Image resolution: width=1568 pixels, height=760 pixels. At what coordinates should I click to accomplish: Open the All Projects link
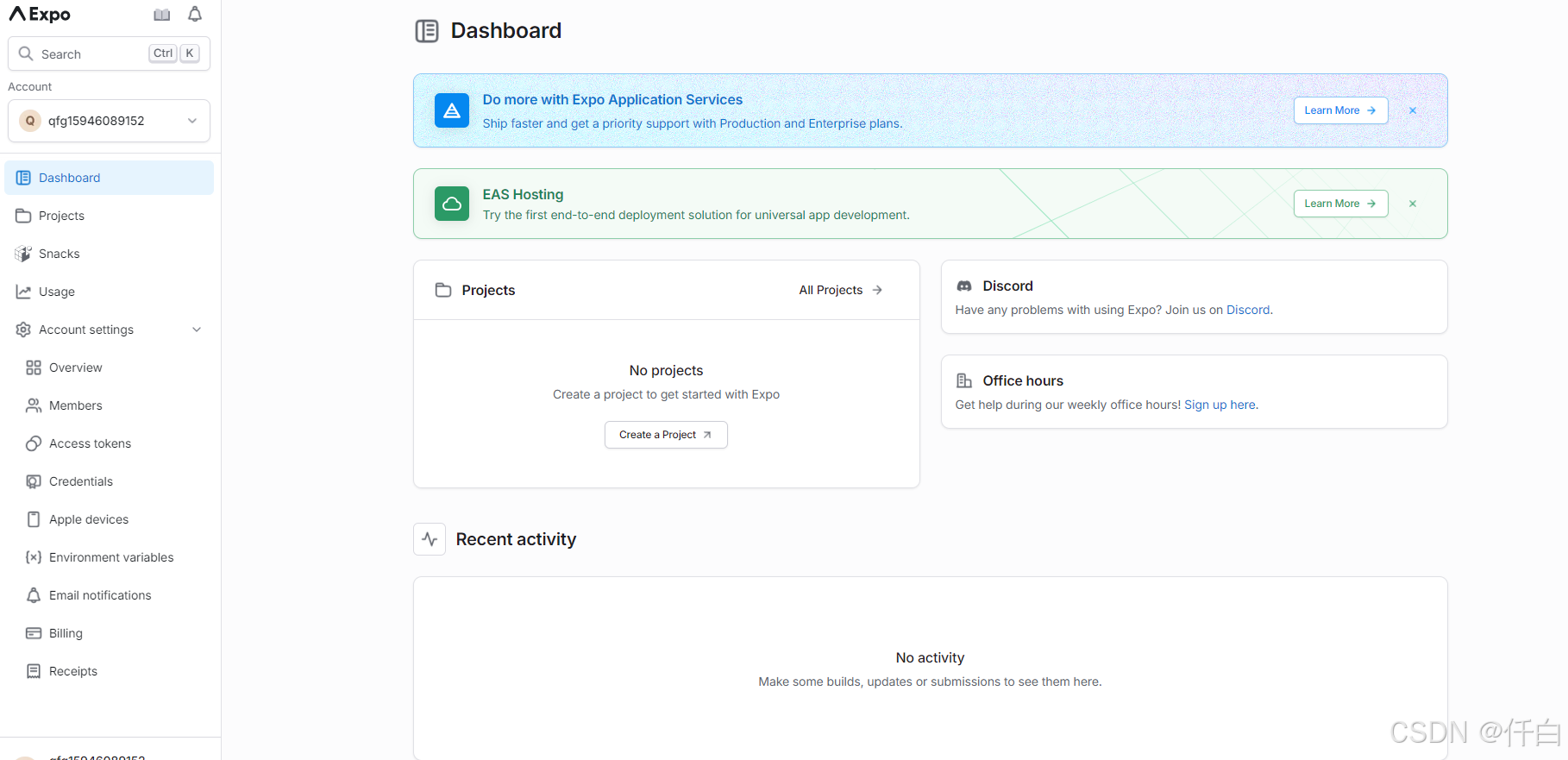(x=840, y=290)
